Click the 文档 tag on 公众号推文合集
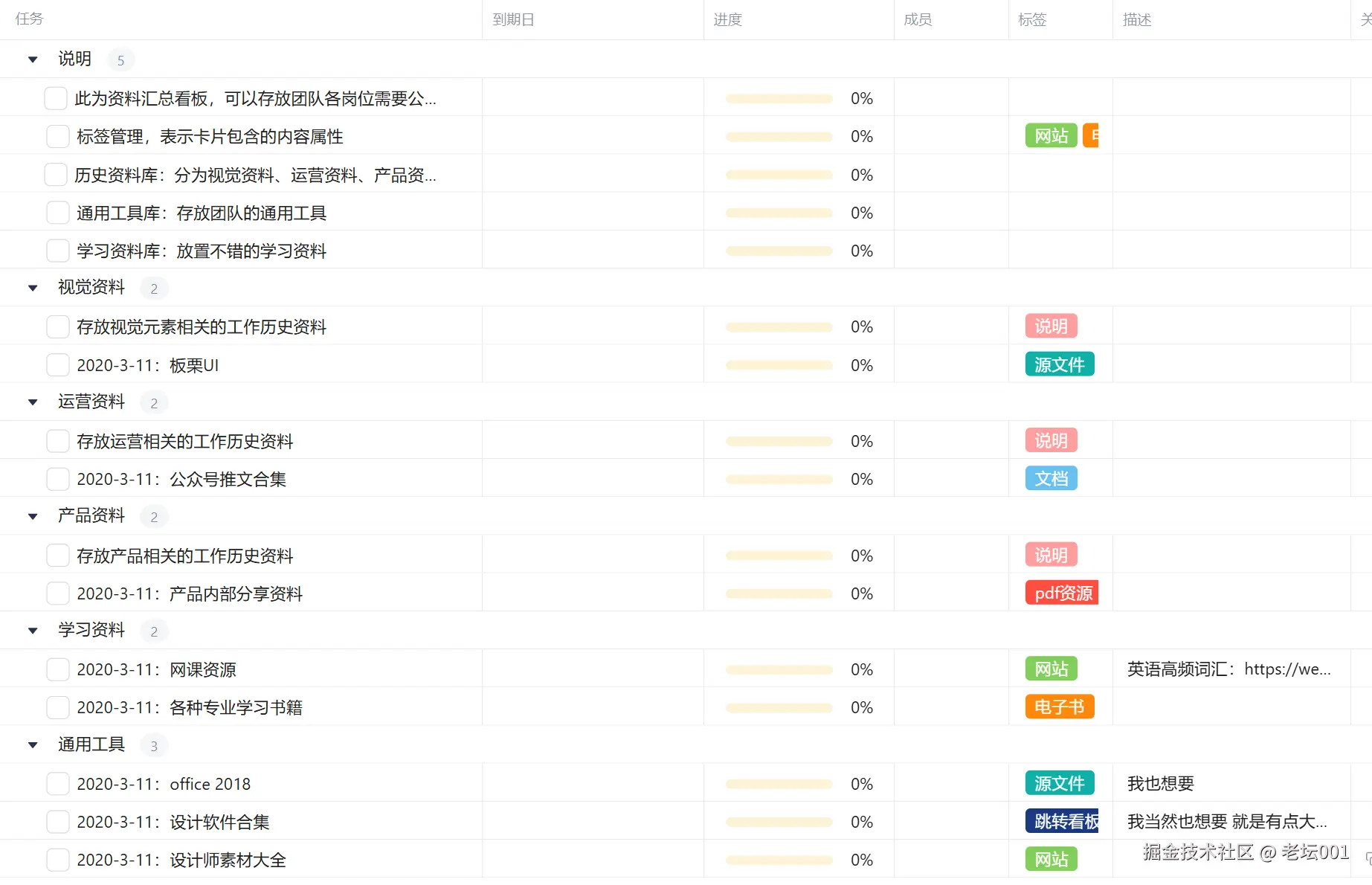This screenshot has height=885, width=1372. click(x=1050, y=478)
